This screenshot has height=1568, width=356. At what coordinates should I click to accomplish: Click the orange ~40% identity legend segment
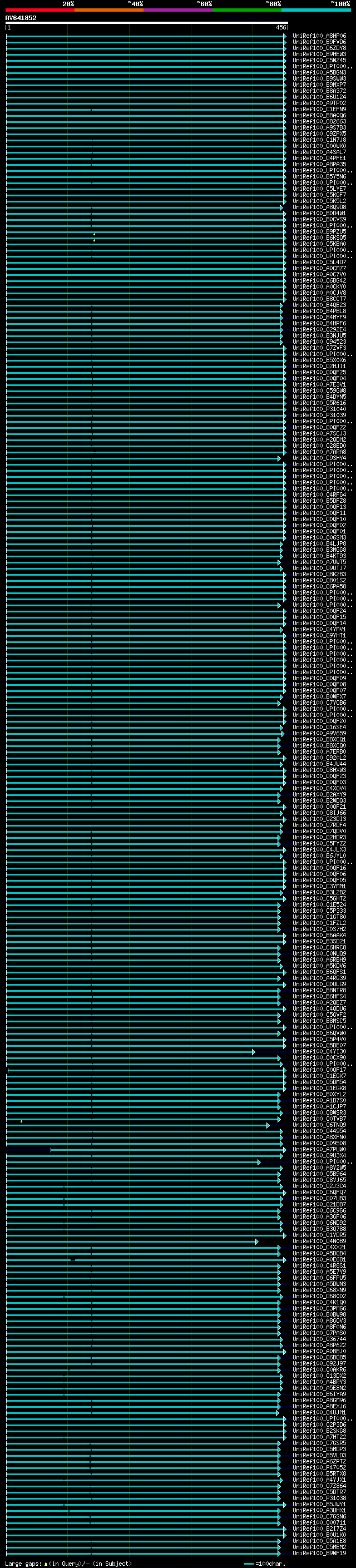(x=109, y=10)
